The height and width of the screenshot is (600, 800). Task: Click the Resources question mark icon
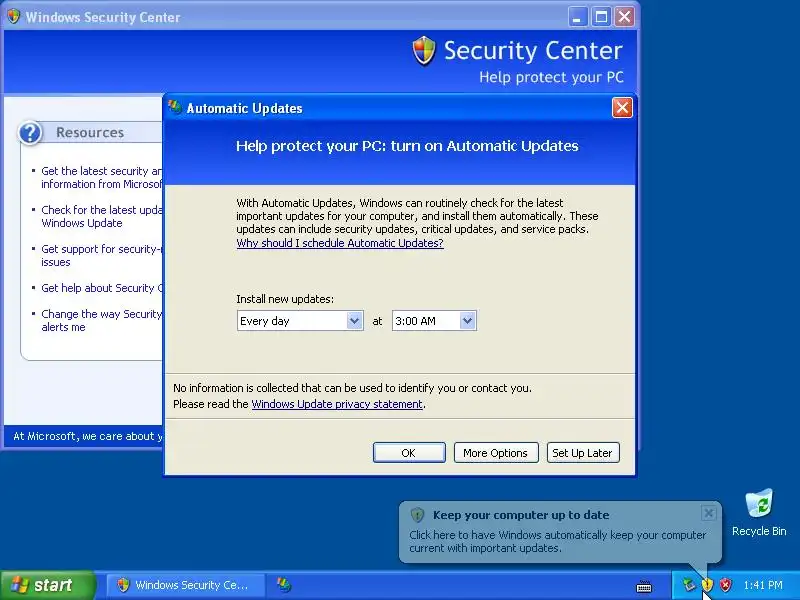30,133
